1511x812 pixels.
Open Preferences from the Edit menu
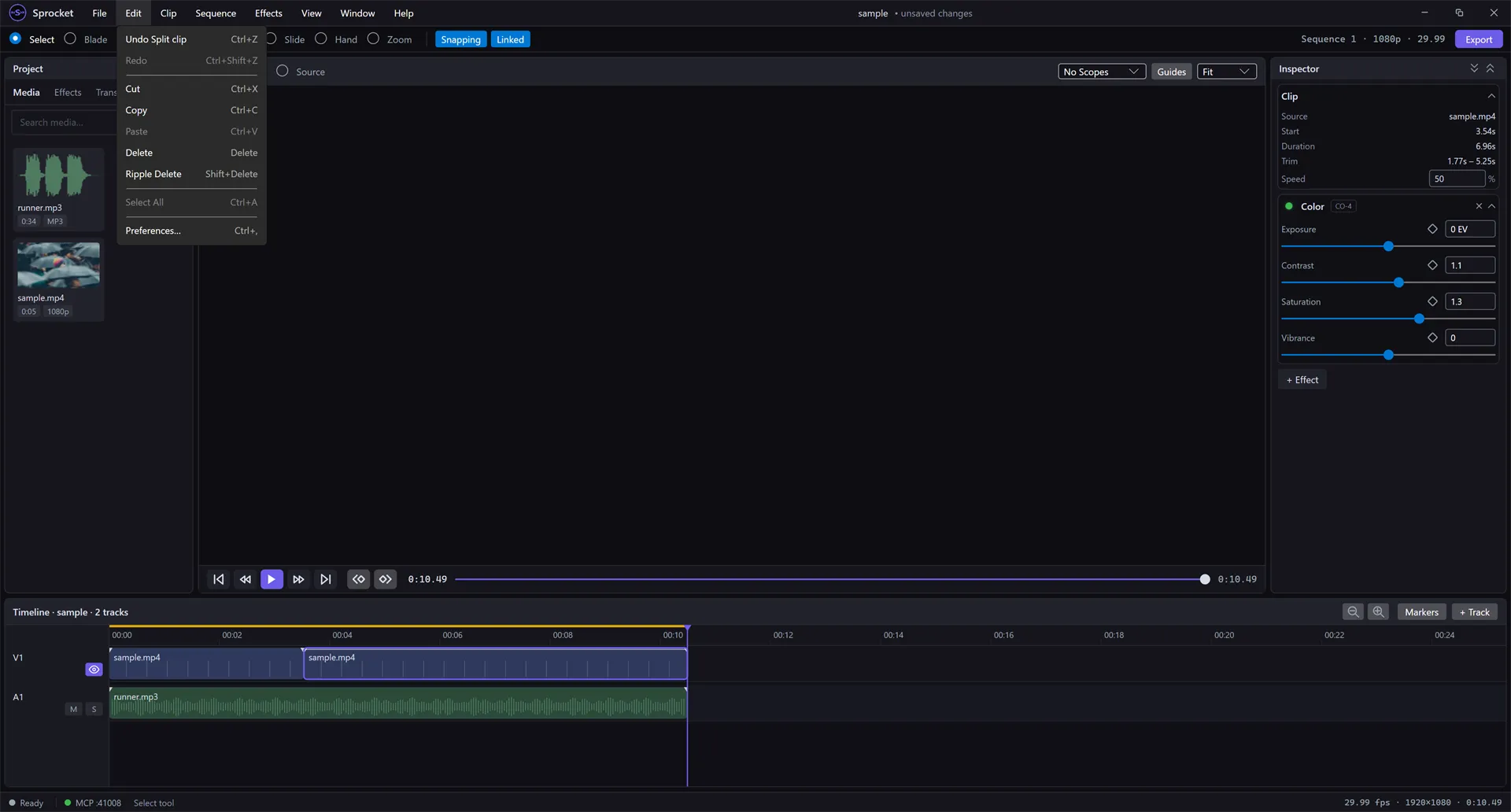point(191,231)
